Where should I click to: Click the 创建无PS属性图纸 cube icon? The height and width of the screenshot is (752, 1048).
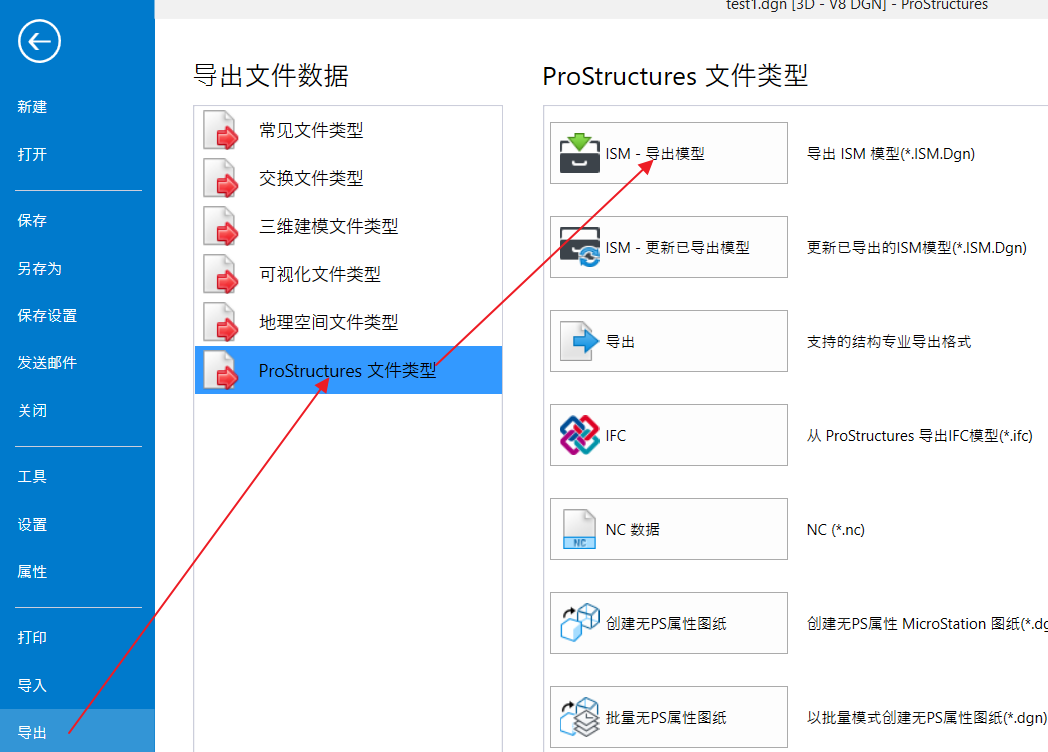(579, 623)
